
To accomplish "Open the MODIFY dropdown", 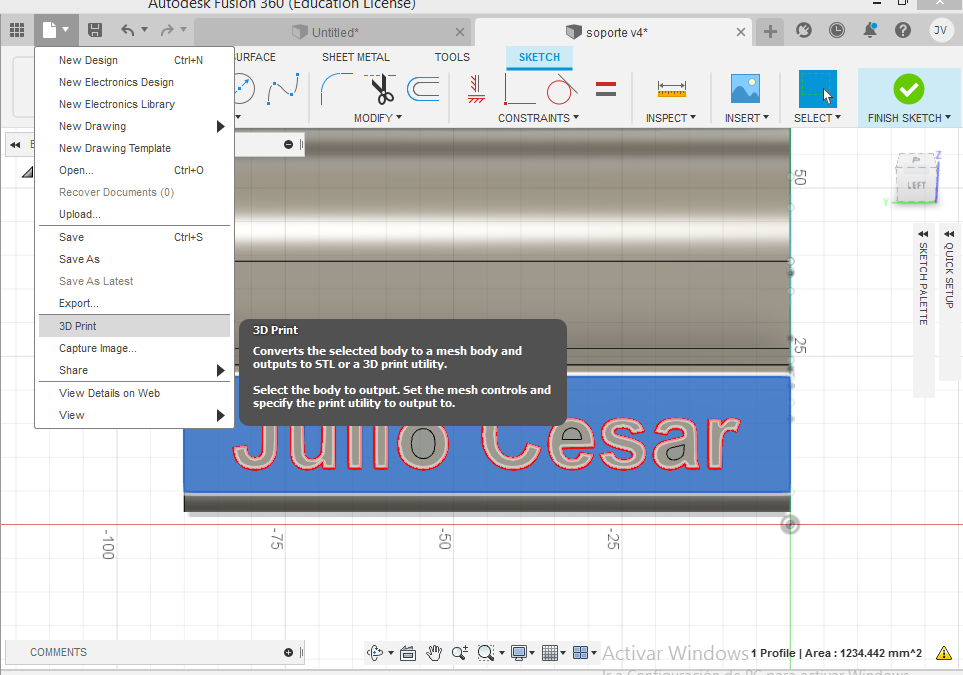I will (x=378, y=118).
